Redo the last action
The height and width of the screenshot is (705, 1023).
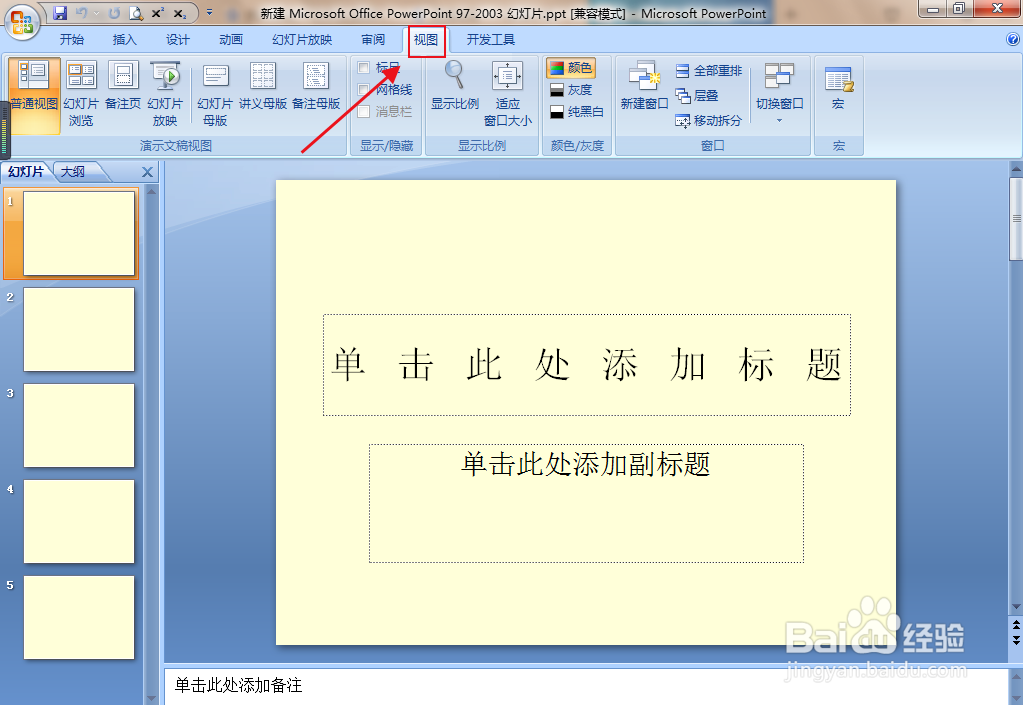(x=114, y=13)
